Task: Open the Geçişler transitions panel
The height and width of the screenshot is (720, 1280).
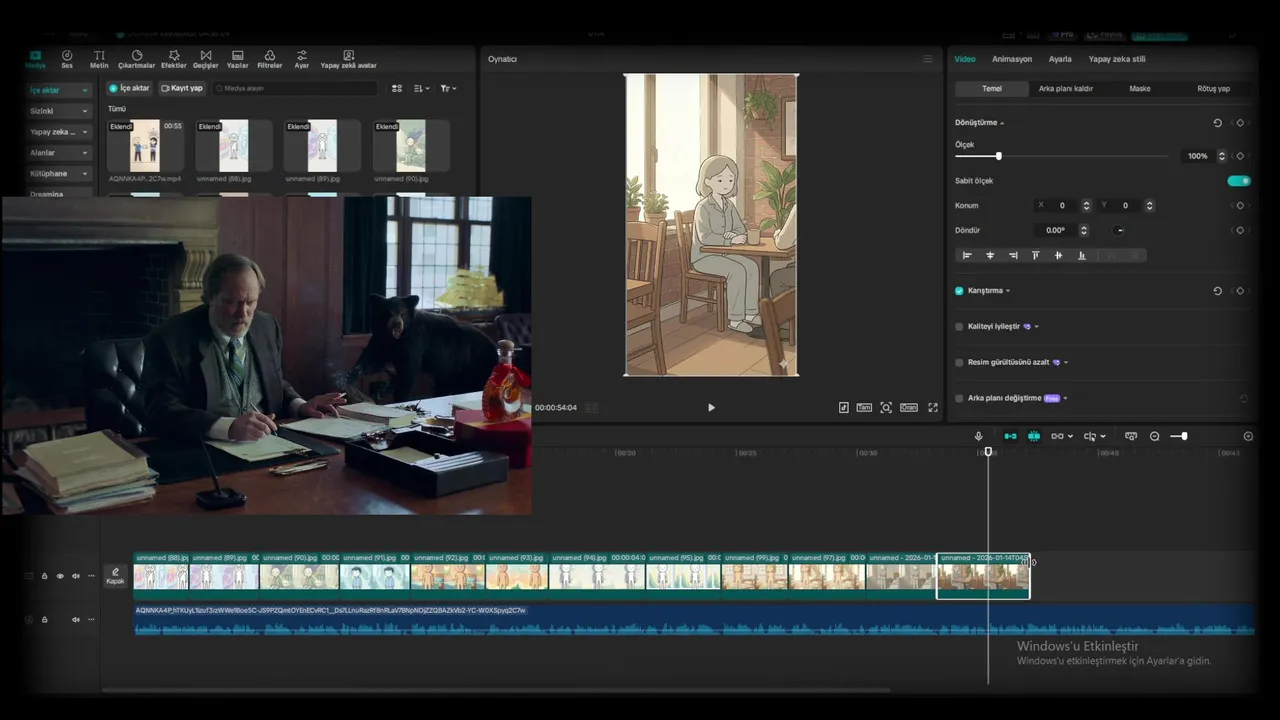Action: point(205,59)
